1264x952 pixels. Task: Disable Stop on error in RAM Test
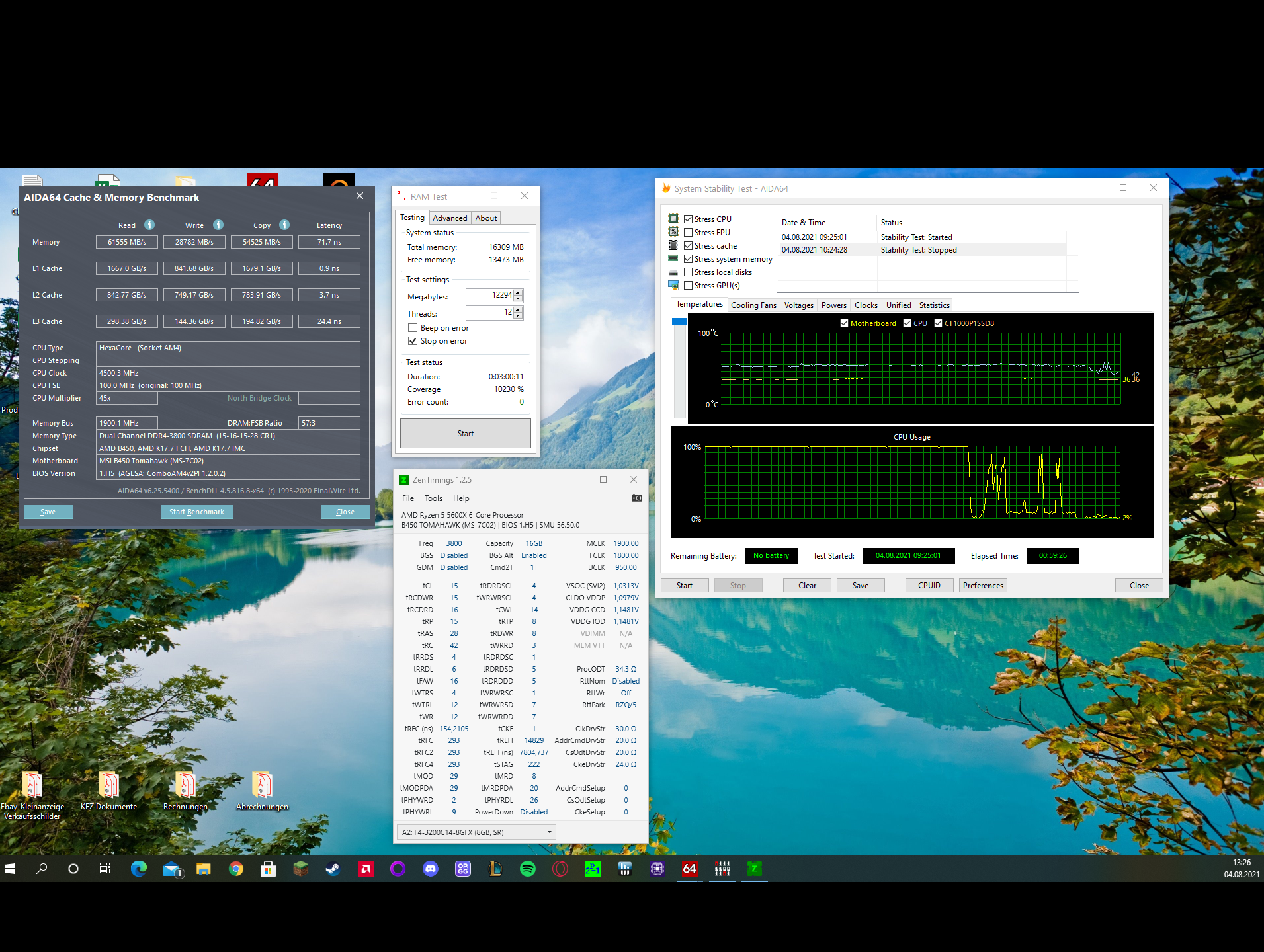tap(413, 341)
